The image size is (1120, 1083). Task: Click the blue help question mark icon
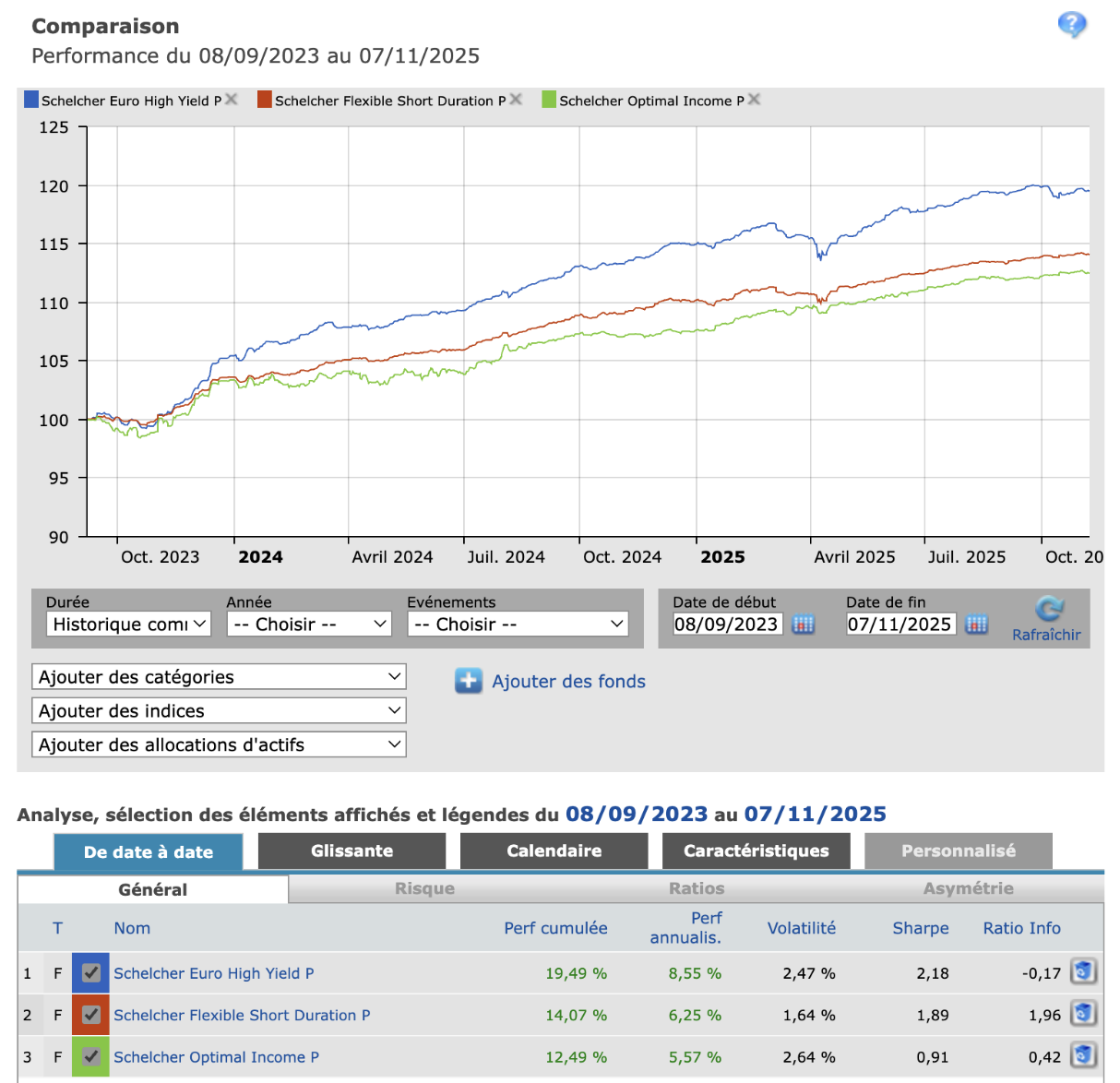[x=1071, y=24]
